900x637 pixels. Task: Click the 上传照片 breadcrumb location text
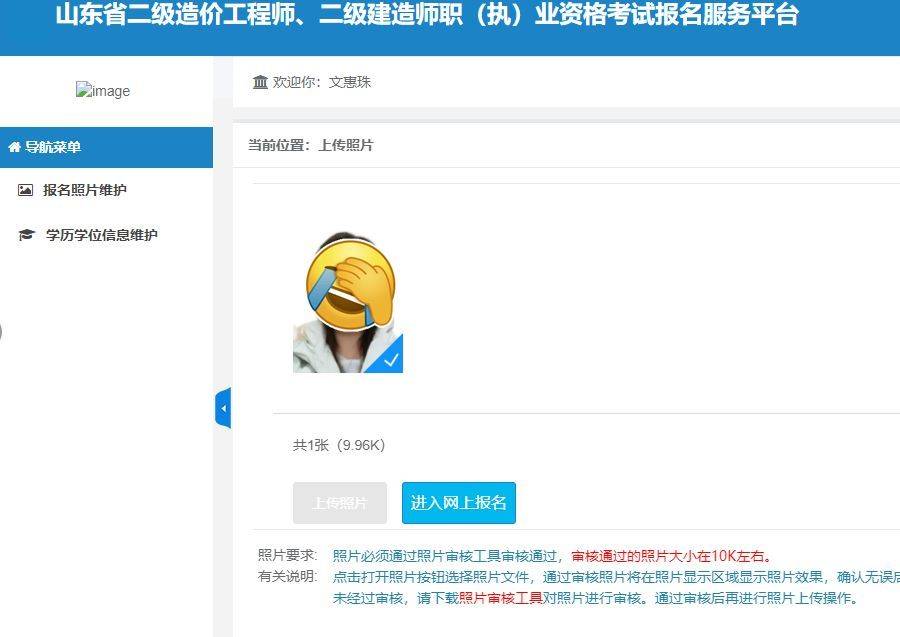(346, 145)
